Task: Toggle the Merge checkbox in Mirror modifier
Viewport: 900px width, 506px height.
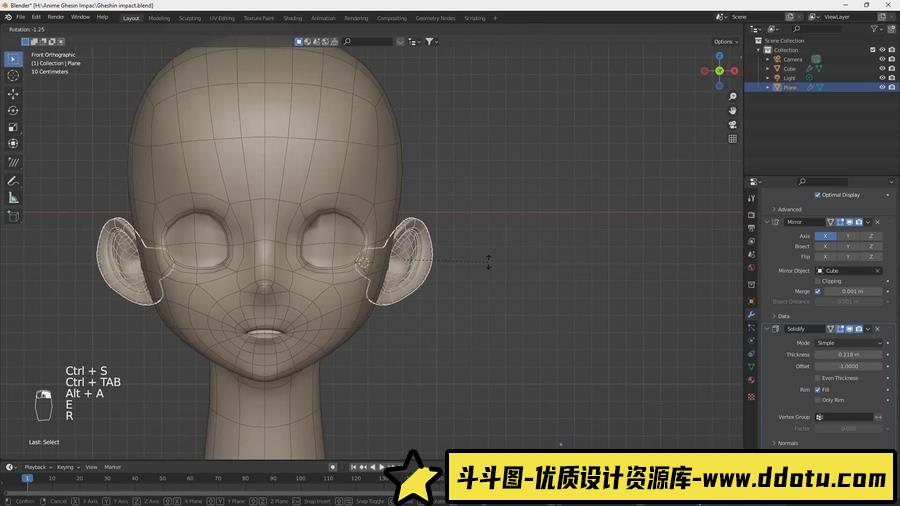Action: (x=817, y=291)
